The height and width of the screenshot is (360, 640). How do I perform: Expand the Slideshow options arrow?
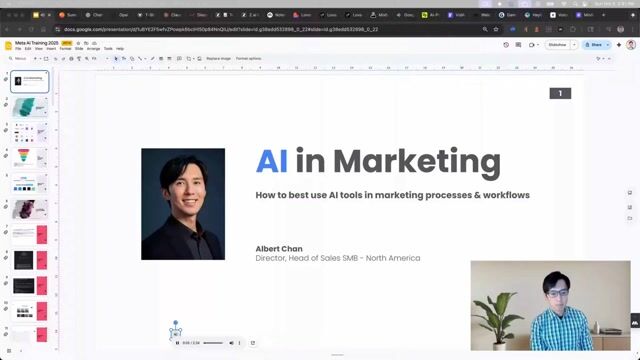pyautogui.click(x=574, y=45)
